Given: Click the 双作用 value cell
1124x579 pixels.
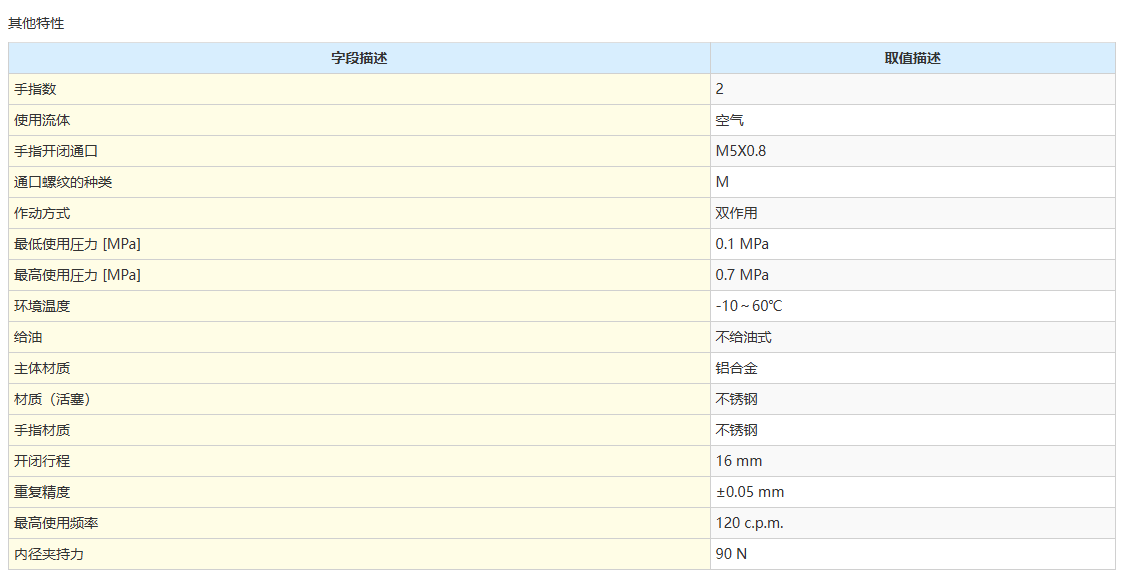Looking at the screenshot, I should point(737,213).
